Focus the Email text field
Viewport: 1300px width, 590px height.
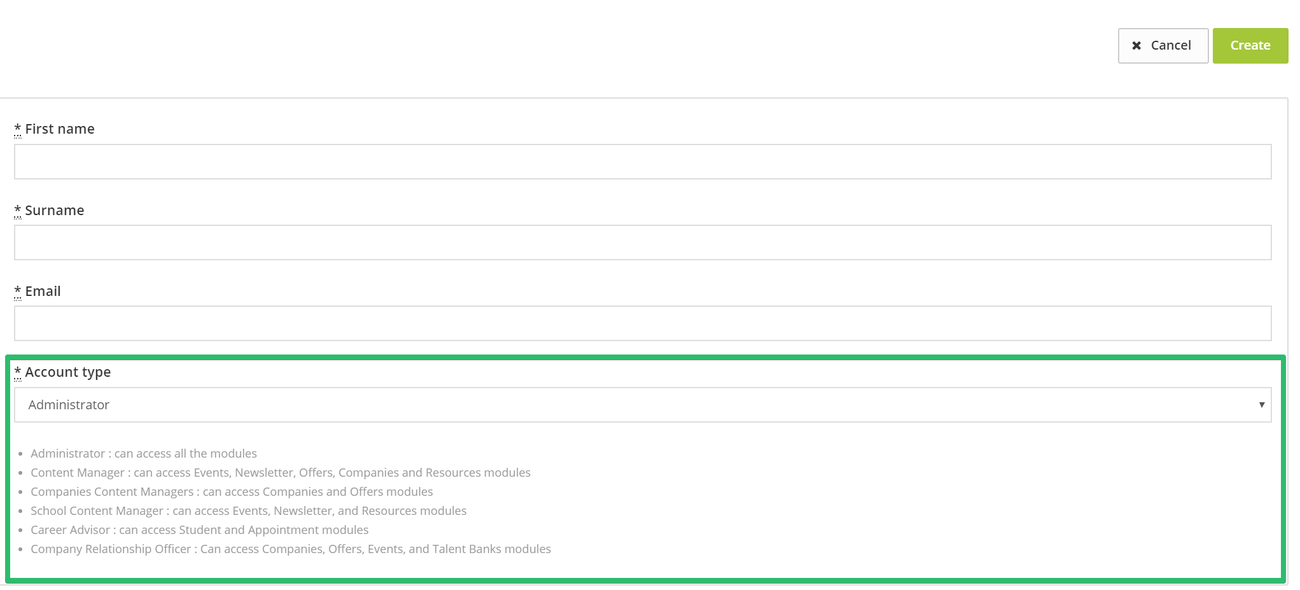[x=643, y=323]
